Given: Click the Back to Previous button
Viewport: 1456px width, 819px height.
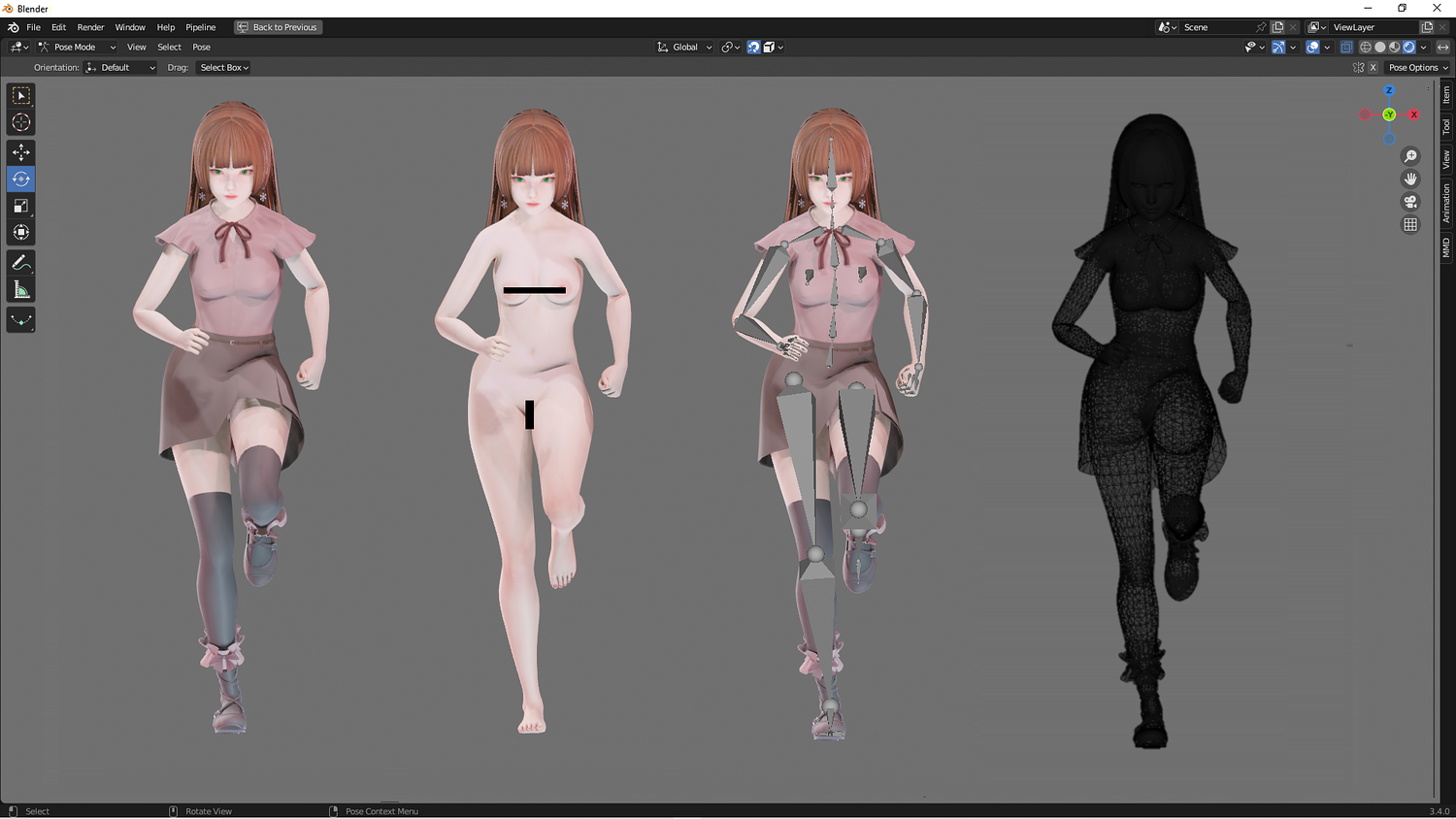Looking at the screenshot, I should (278, 27).
